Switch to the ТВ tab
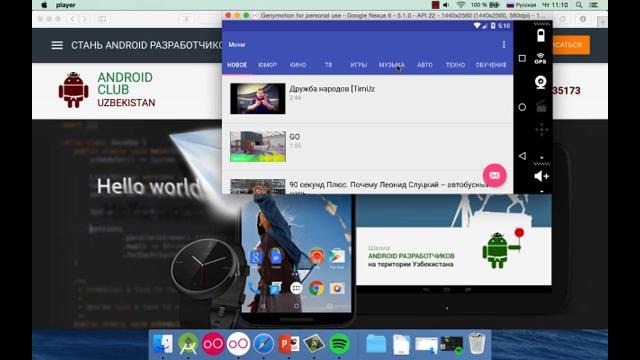Viewport: 640px width, 360px height. (328, 65)
